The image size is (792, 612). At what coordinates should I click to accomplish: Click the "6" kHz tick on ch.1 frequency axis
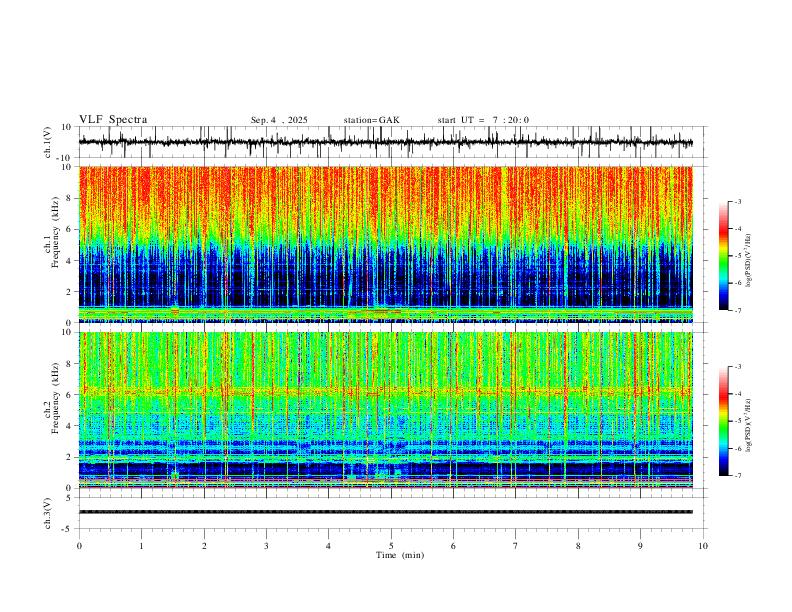click(70, 229)
